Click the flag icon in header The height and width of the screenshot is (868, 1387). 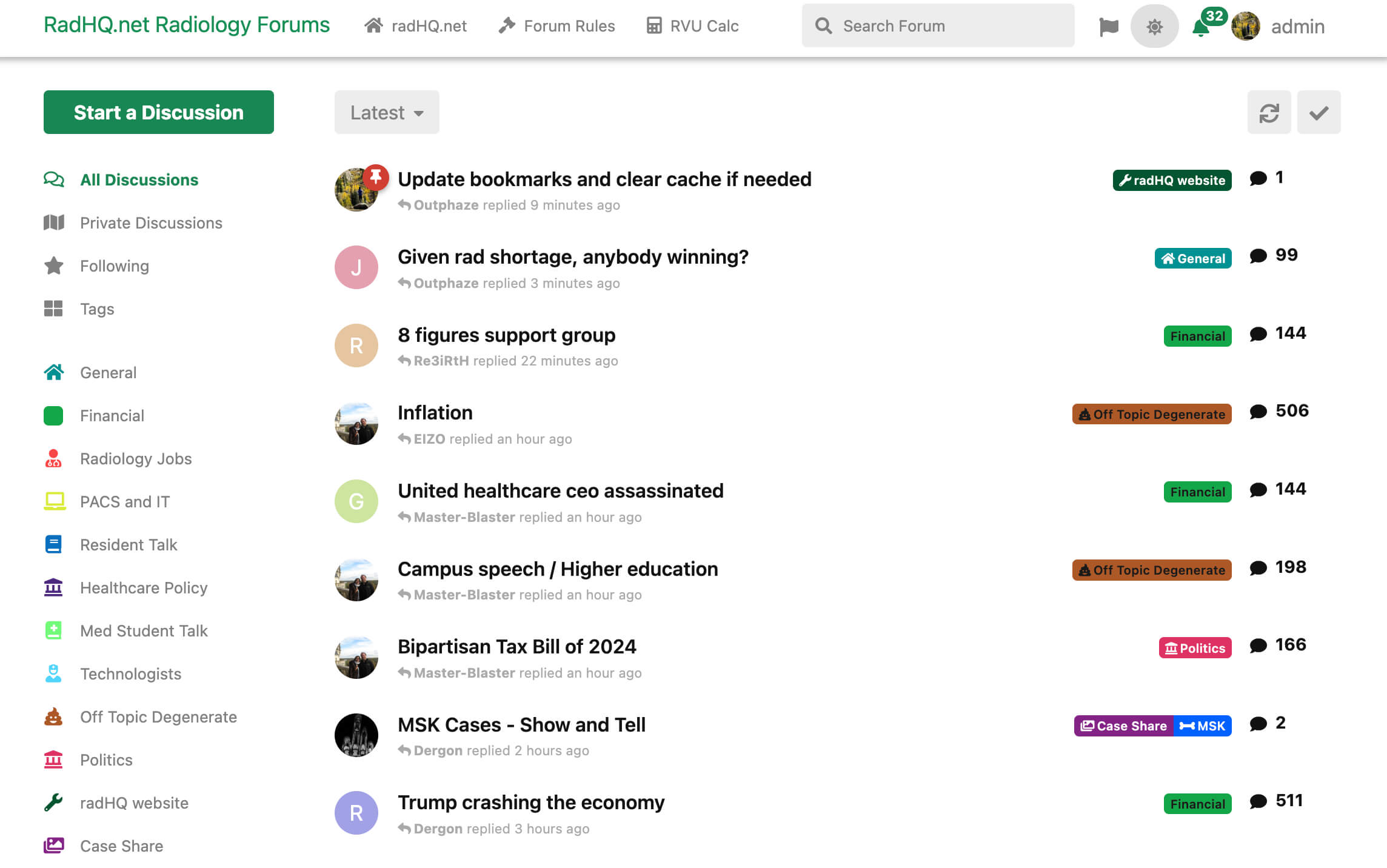click(1108, 26)
